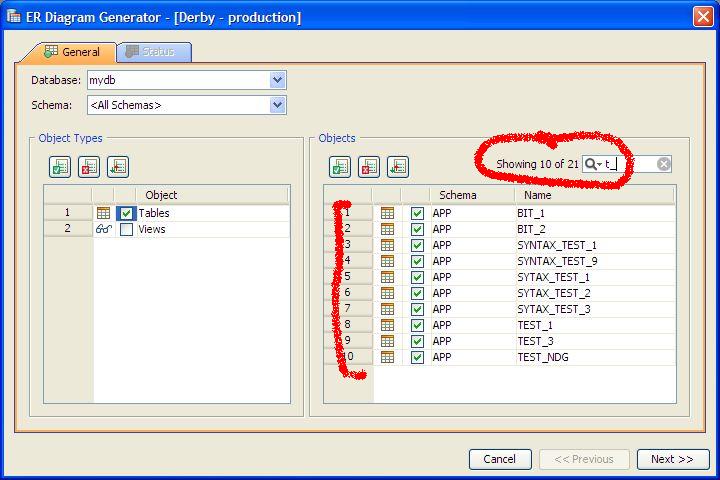The width and height of the screenshot is (720, 480).
Task: Uncheck the TEST_3 checkbox
Action: click(x=417, y=341)
